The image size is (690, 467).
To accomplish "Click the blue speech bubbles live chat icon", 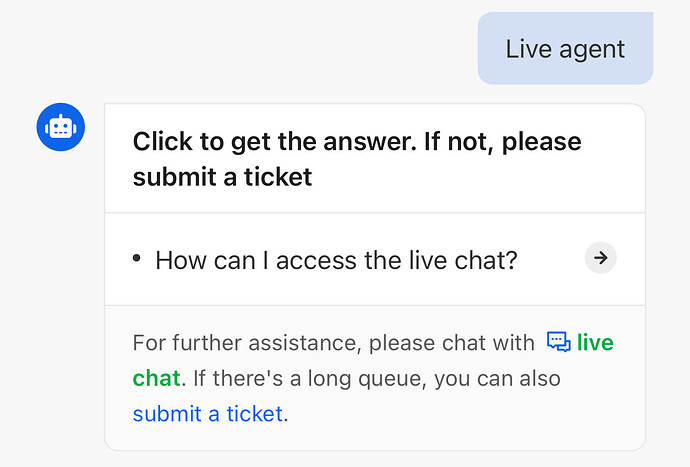I will click(559, 342).
